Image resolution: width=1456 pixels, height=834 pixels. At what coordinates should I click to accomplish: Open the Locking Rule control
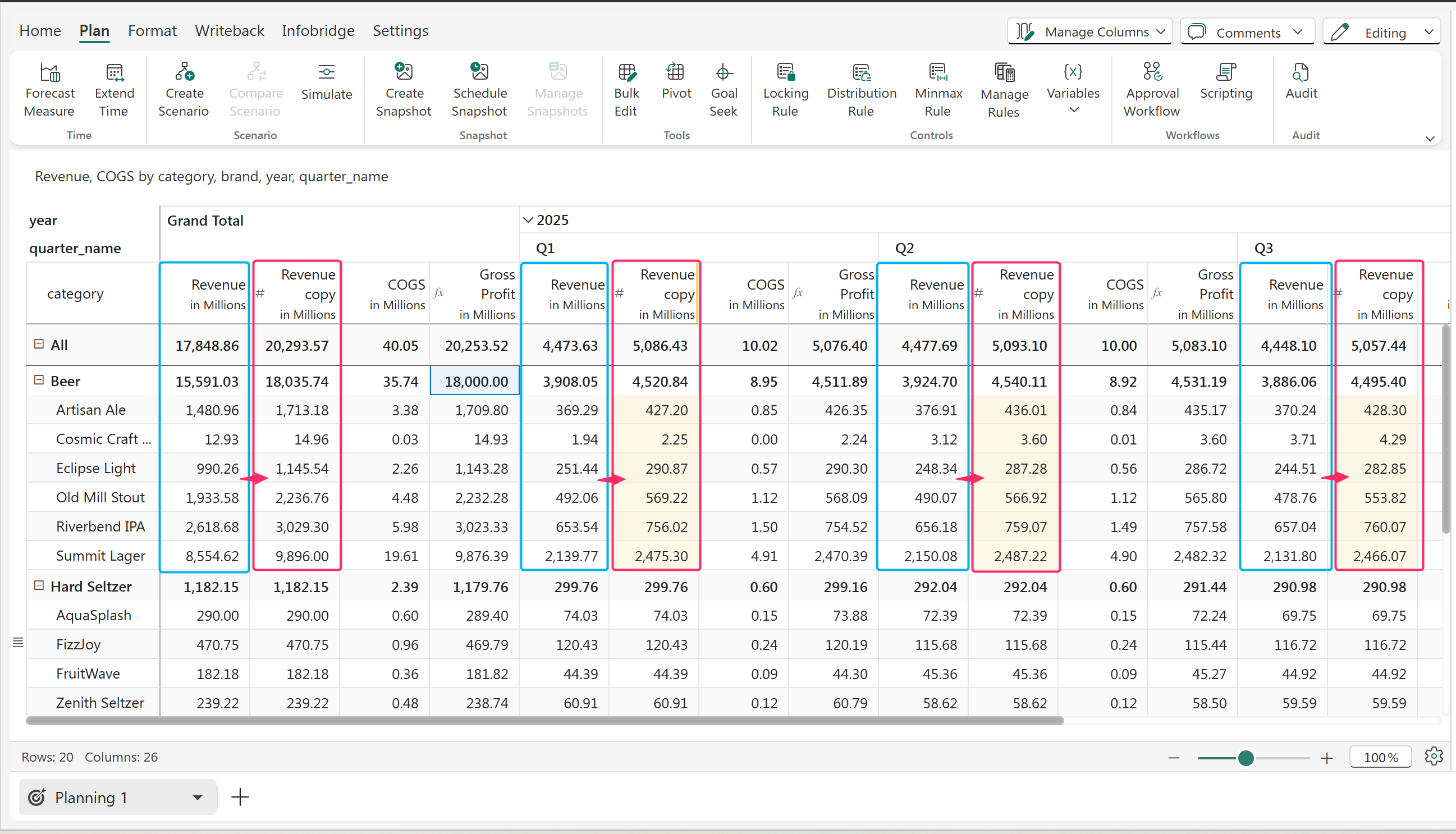785,73
